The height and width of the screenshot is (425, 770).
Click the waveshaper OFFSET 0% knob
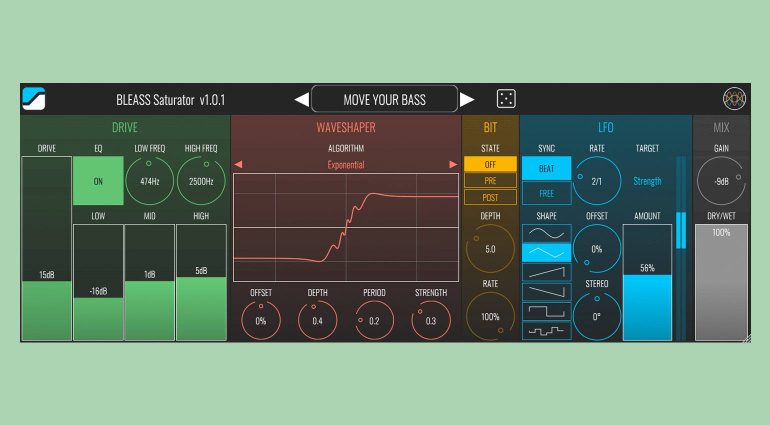(261, 321)
